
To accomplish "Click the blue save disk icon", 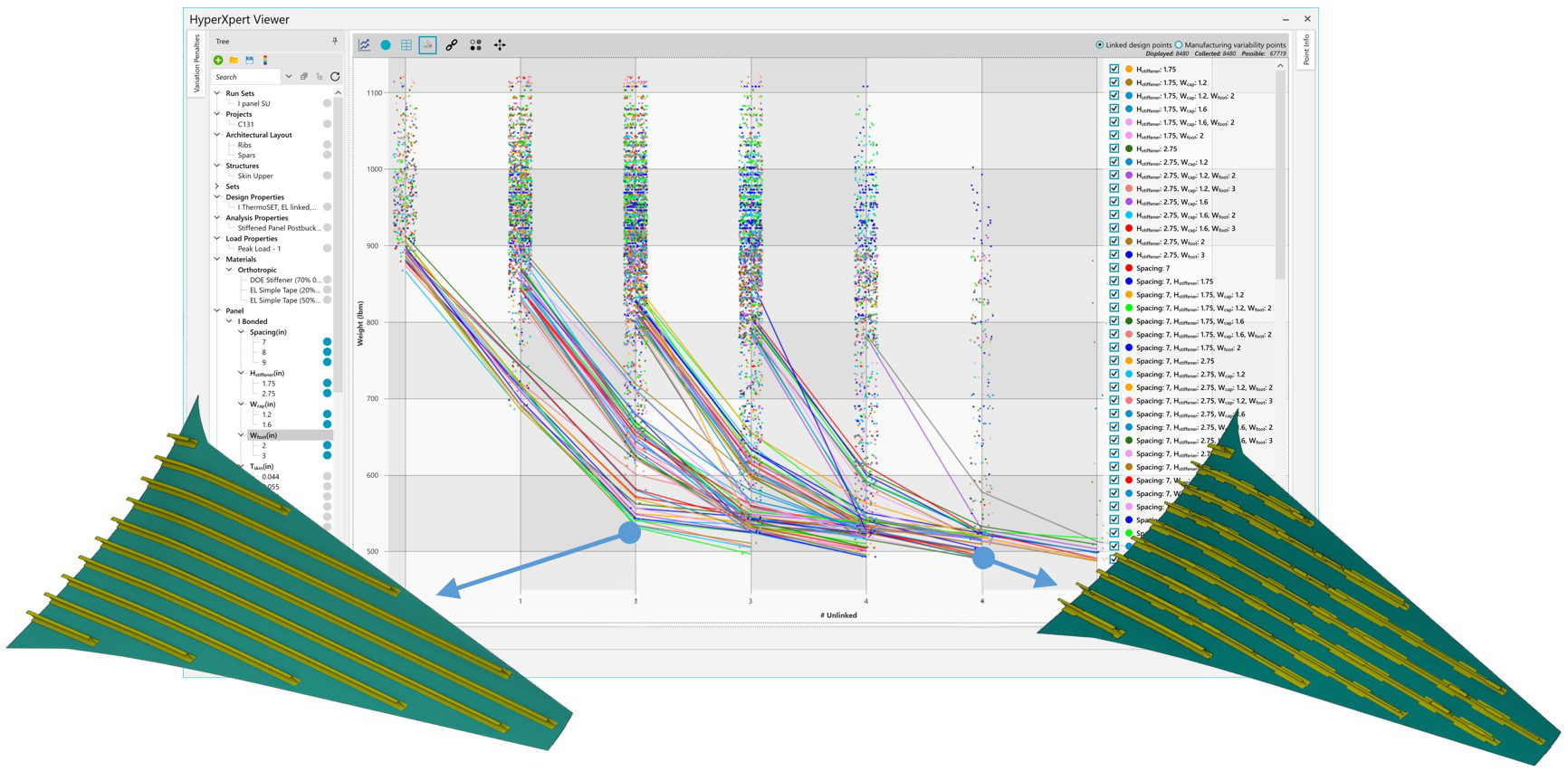I will (250, 60).
